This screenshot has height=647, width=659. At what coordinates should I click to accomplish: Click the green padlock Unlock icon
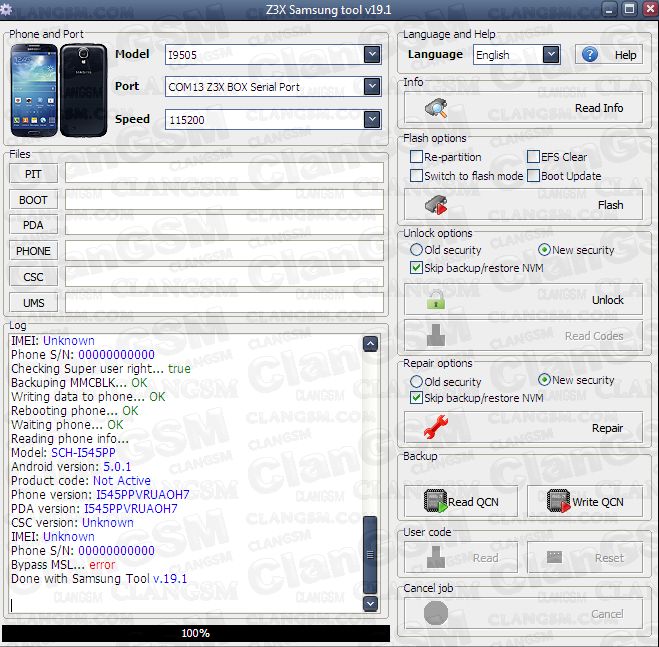pos(436,299)
